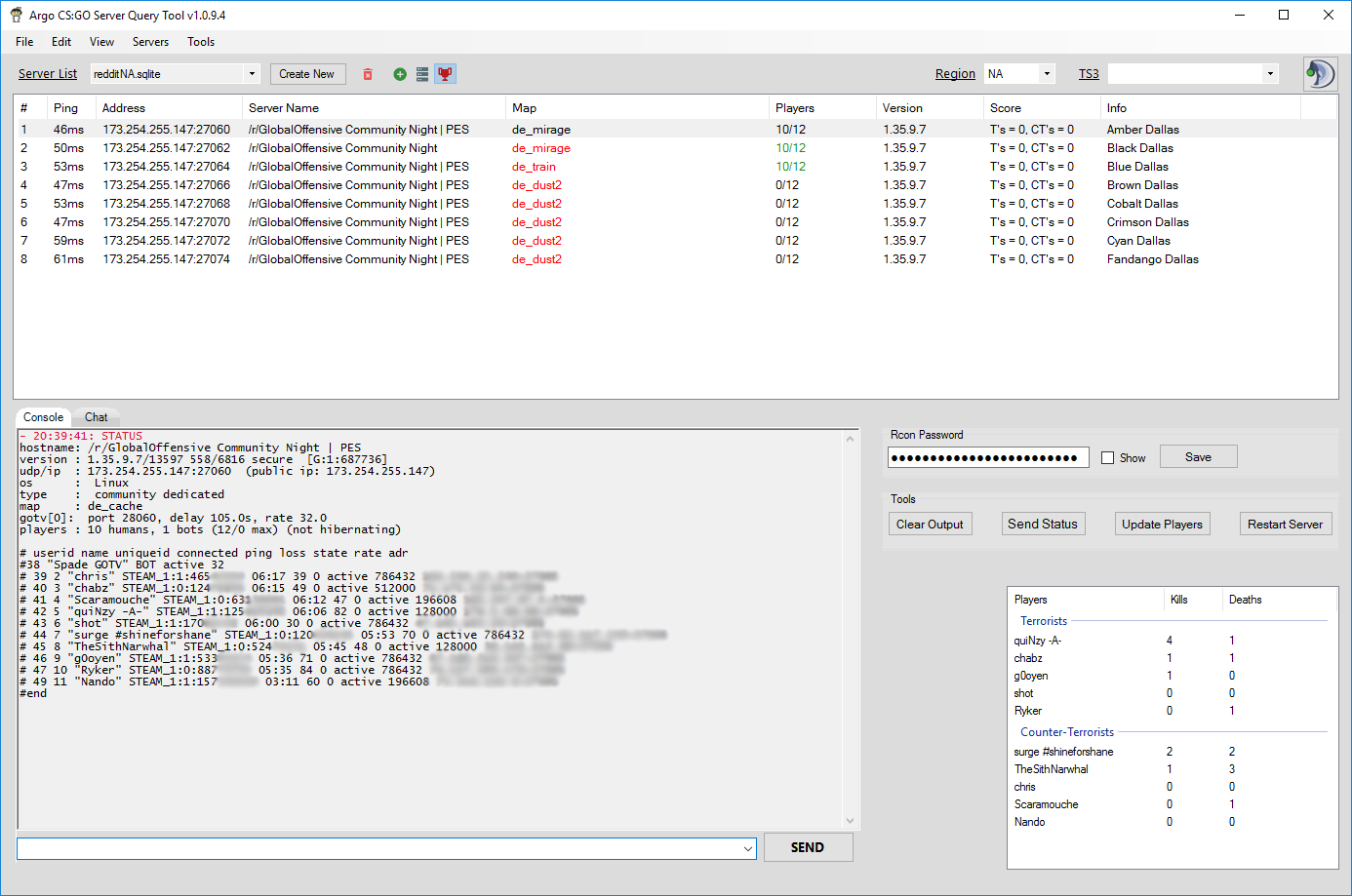This screenshot has width=1352, height=896.
Task: Select the Blue Dallas server row
Action: coord(675,167)
